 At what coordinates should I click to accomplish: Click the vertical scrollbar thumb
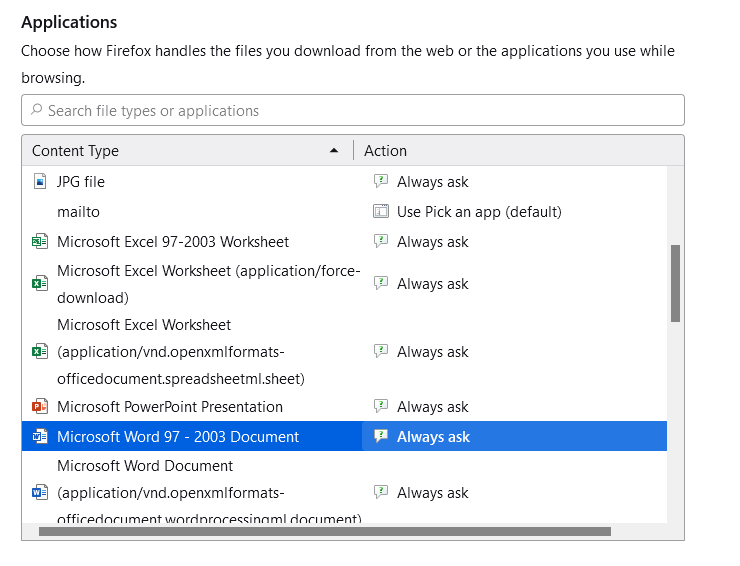(675, 283)
